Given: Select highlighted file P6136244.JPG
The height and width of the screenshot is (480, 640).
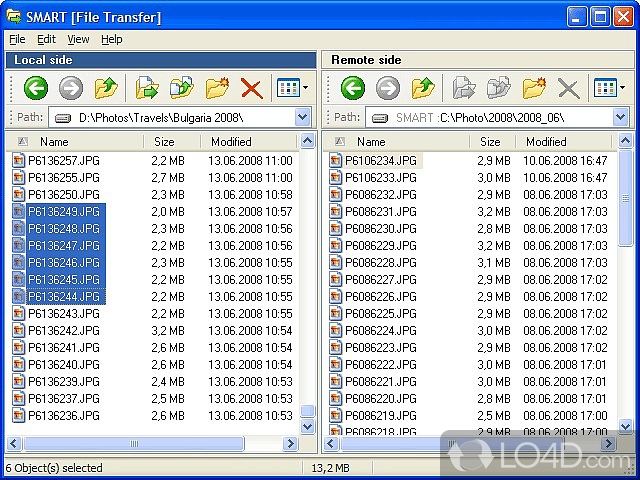Looking at the screenshot, I should [x=64, y=297].
